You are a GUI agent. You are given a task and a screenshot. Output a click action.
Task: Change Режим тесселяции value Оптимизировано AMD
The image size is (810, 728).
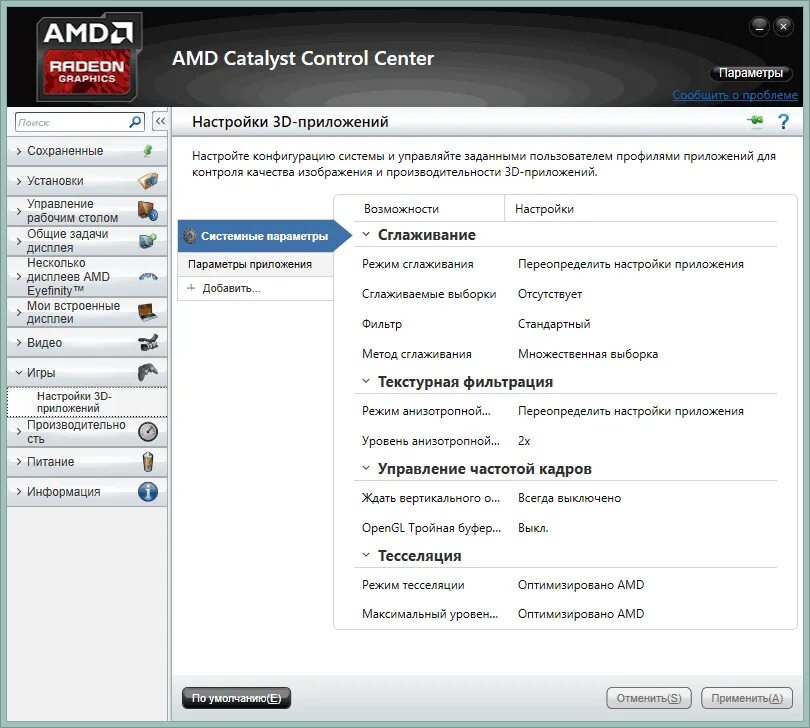(x=581, y=584)
